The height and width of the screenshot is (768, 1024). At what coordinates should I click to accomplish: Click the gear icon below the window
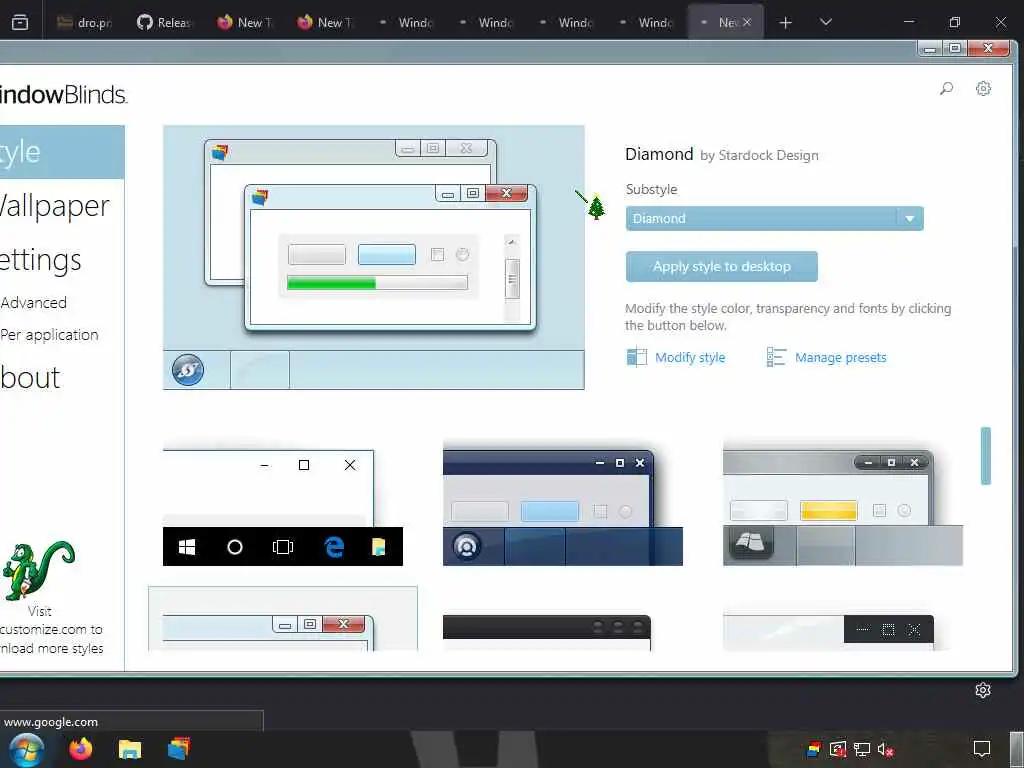pos(983,690)
